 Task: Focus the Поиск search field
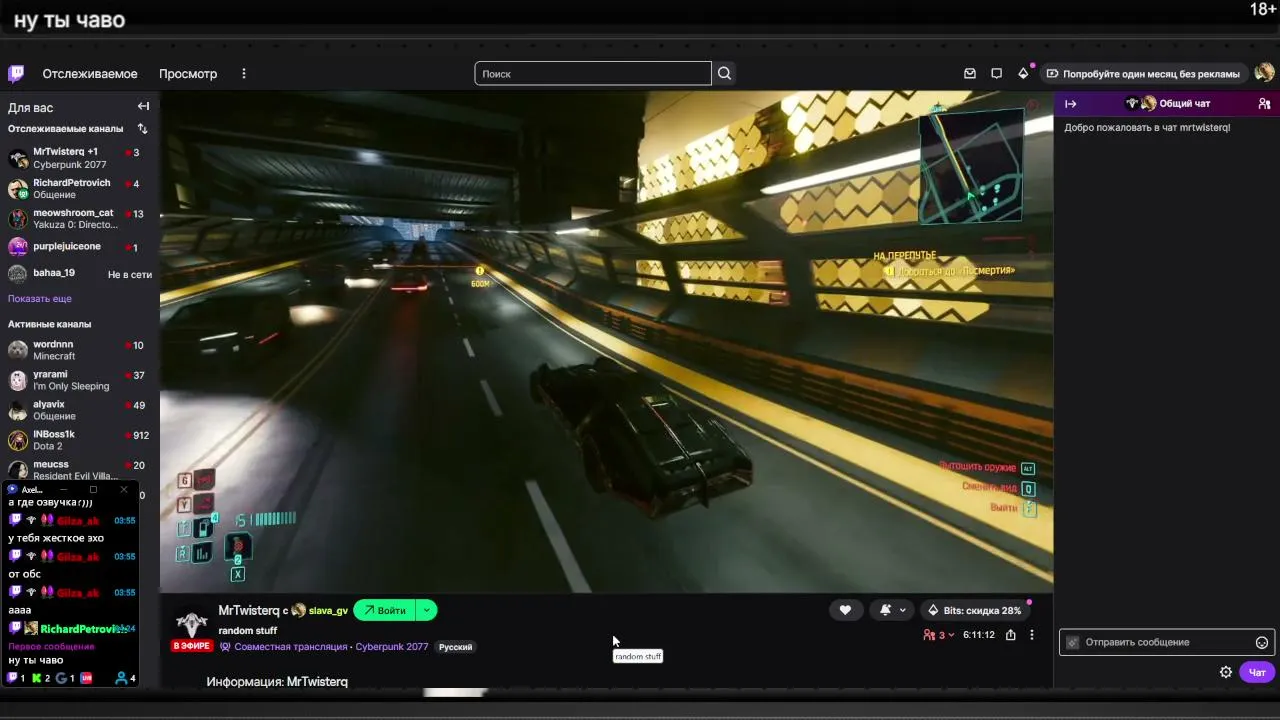pos(593,73)
